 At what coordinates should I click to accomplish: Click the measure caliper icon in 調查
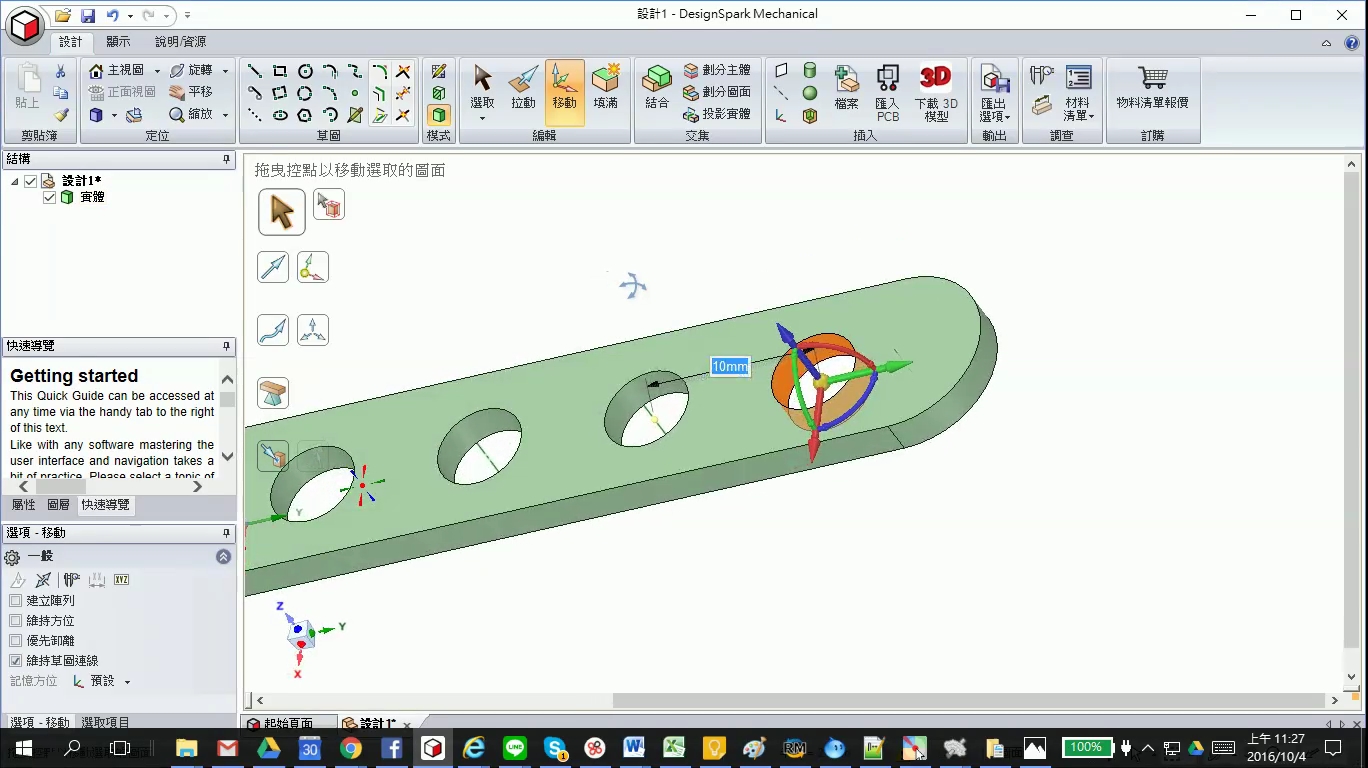1041,75
